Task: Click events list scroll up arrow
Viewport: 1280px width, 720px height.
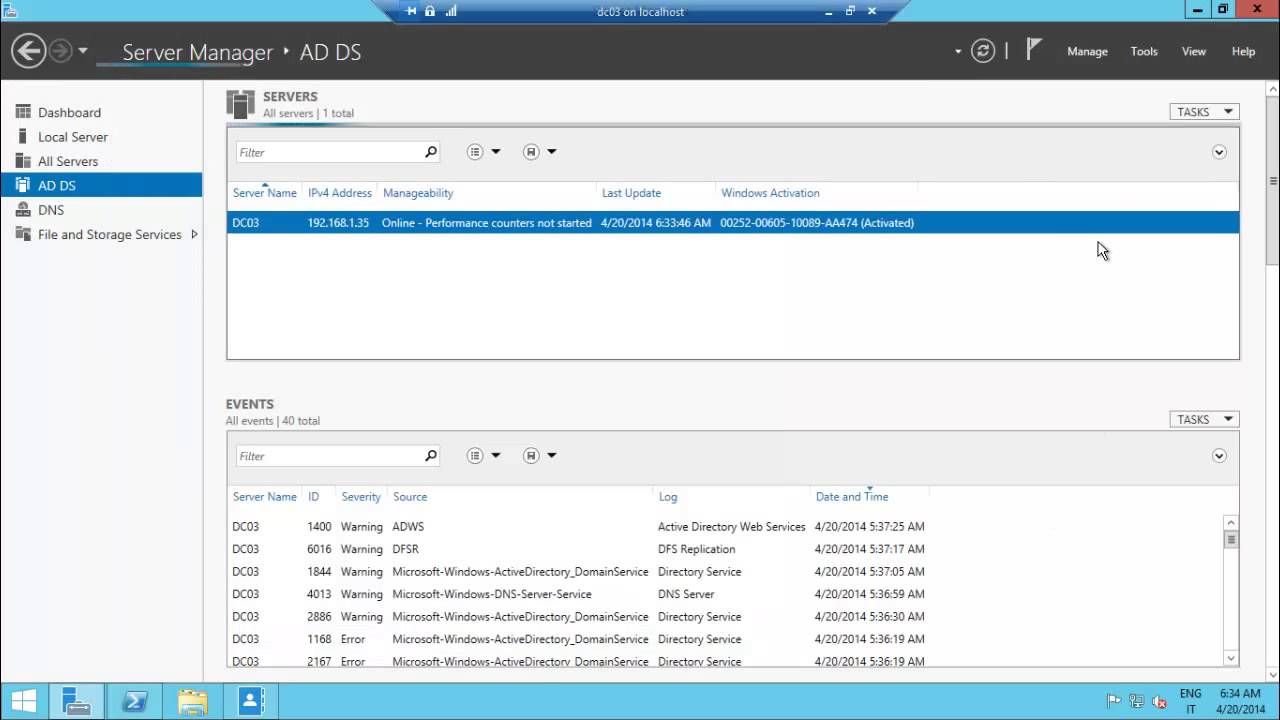Action: (1231, 523)
